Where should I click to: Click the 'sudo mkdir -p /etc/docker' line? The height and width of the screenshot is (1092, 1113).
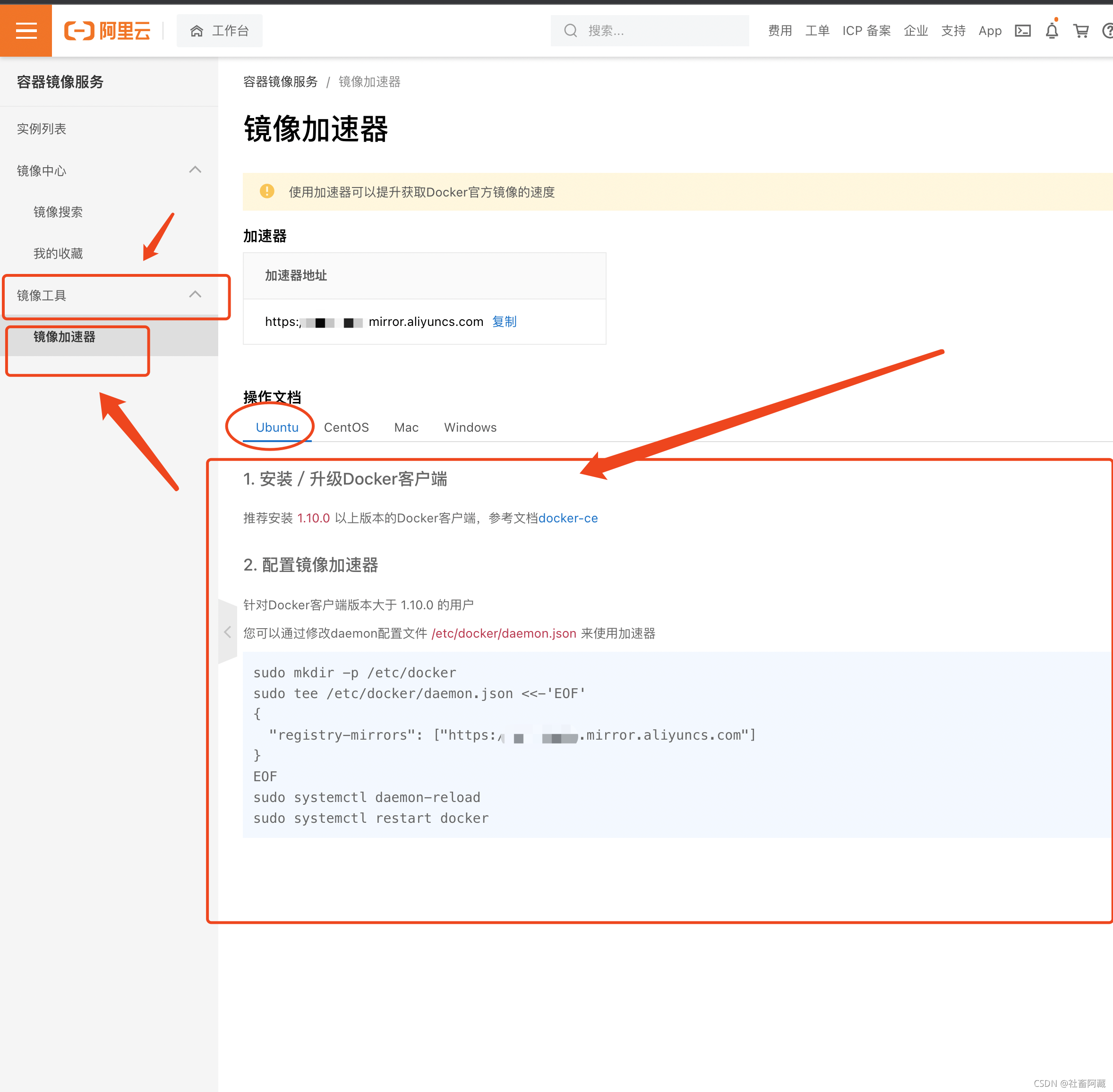coord(355,673)
